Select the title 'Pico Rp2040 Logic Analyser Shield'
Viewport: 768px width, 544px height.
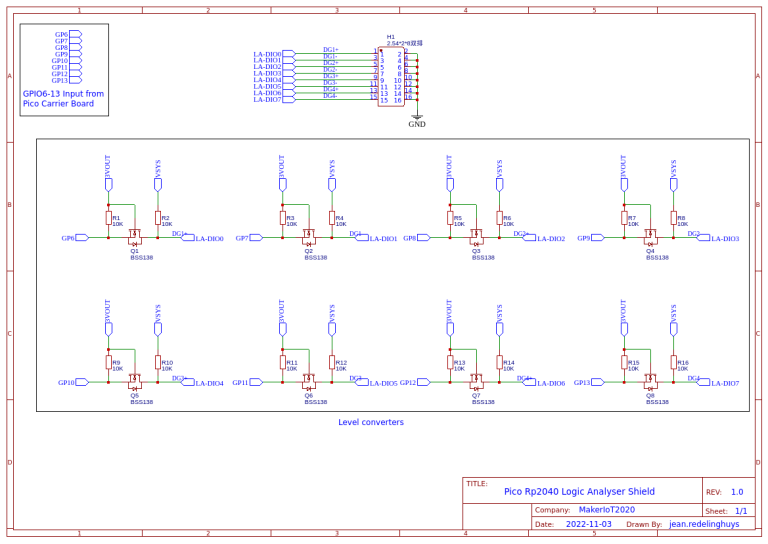click(579, 491)
